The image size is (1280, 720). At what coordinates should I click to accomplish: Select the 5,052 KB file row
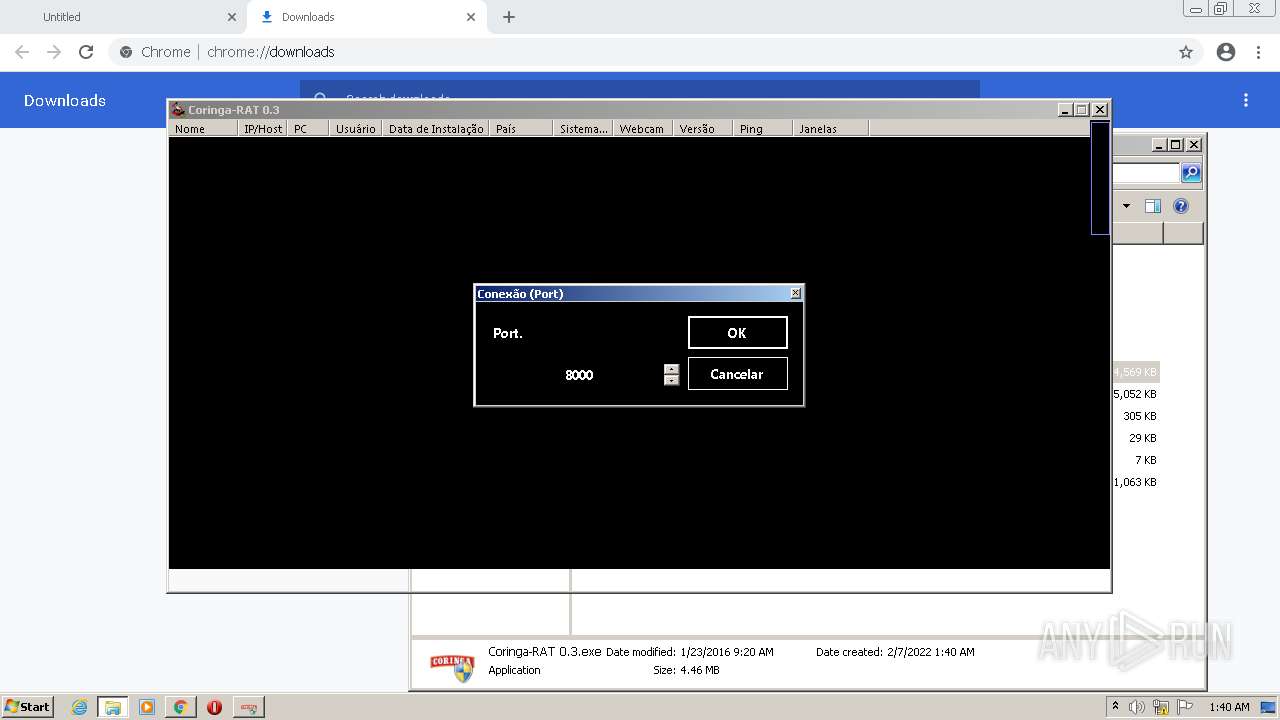point(1135,394)
